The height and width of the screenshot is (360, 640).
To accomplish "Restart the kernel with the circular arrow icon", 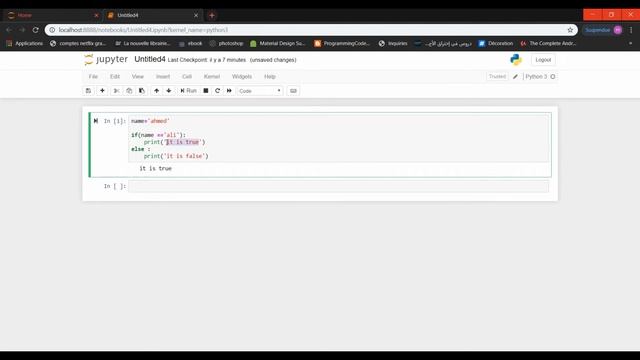I will 218,91.
